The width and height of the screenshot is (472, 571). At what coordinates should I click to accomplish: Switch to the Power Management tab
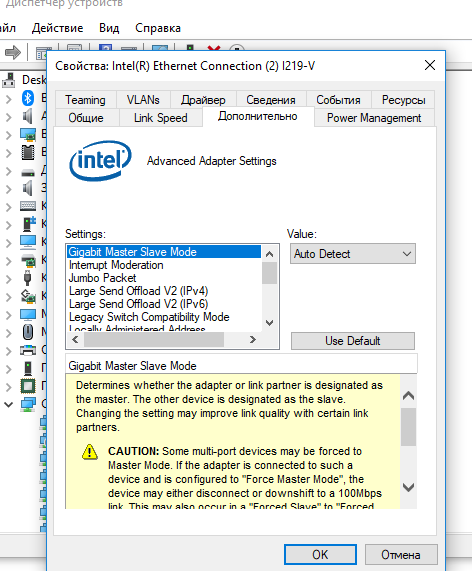coord(374,118)
